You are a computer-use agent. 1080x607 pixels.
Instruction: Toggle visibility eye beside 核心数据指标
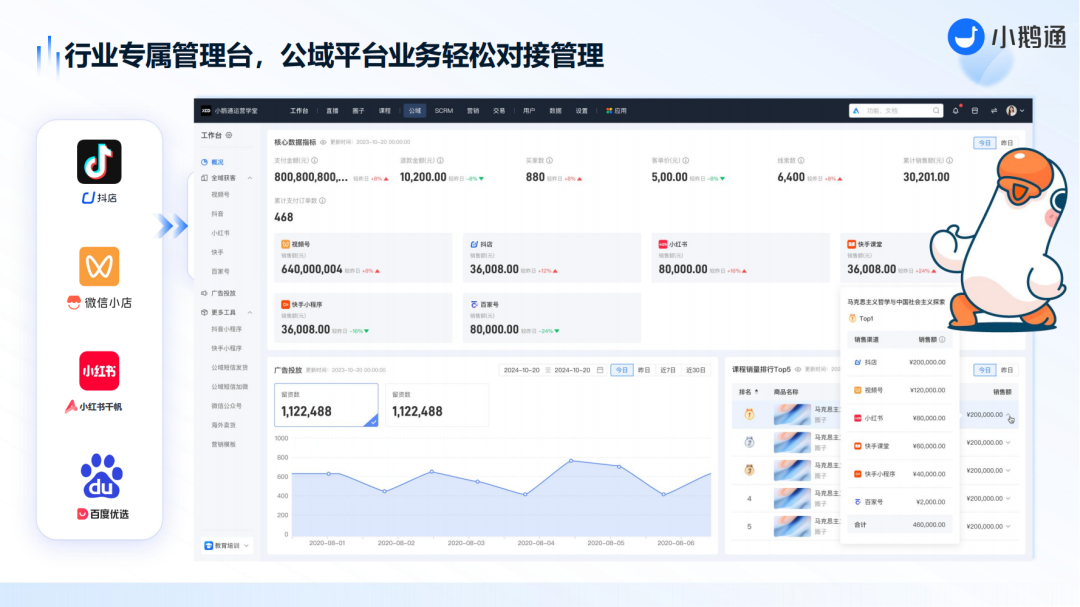coord(323,143)
